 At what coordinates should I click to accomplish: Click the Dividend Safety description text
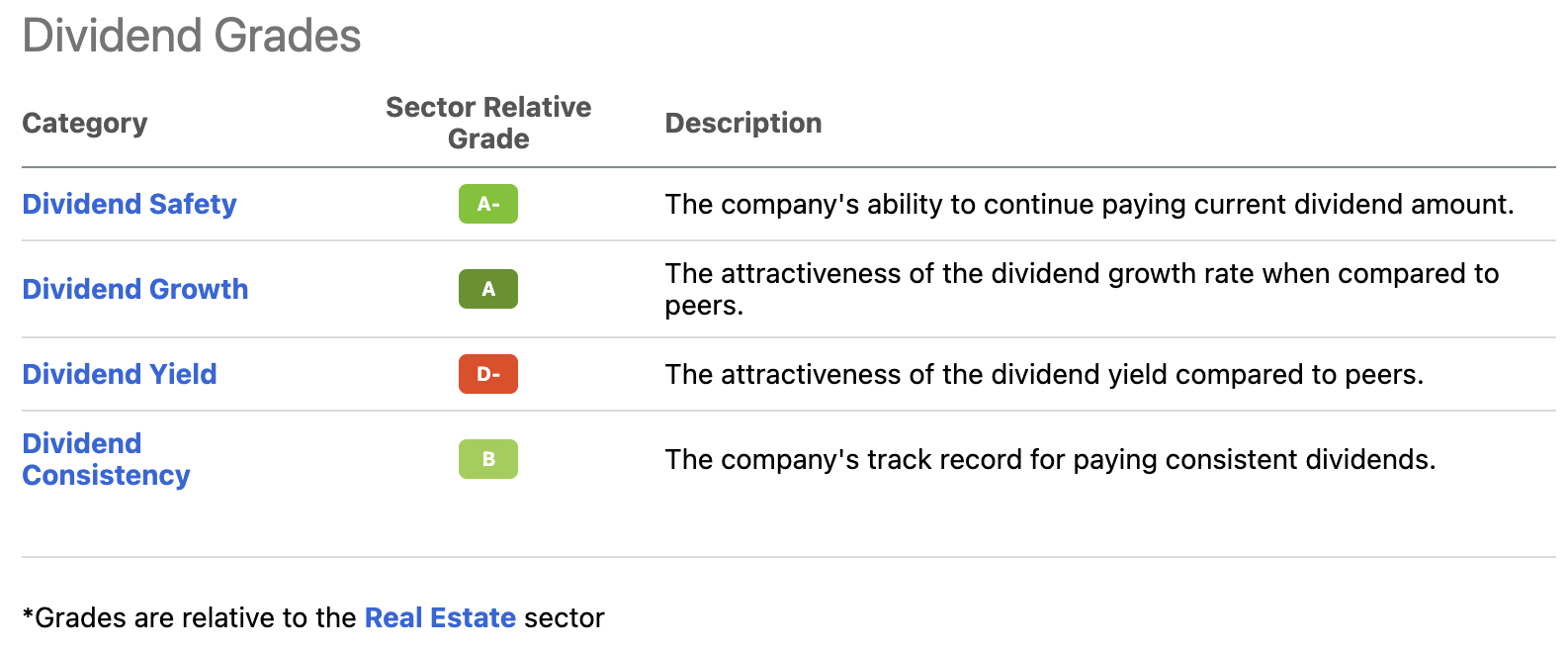click(1089, 204)
